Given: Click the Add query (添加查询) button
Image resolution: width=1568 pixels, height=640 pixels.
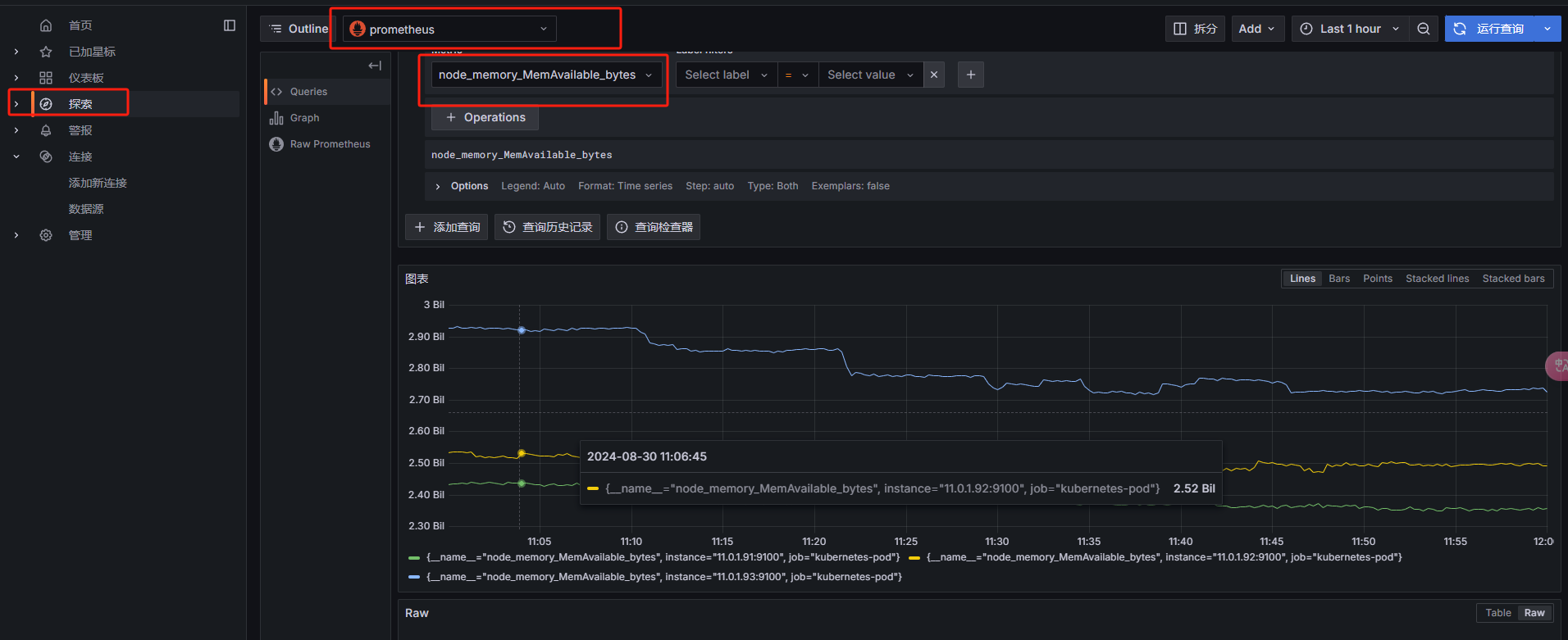Looking at the screenshot, I should coord(447,227).
